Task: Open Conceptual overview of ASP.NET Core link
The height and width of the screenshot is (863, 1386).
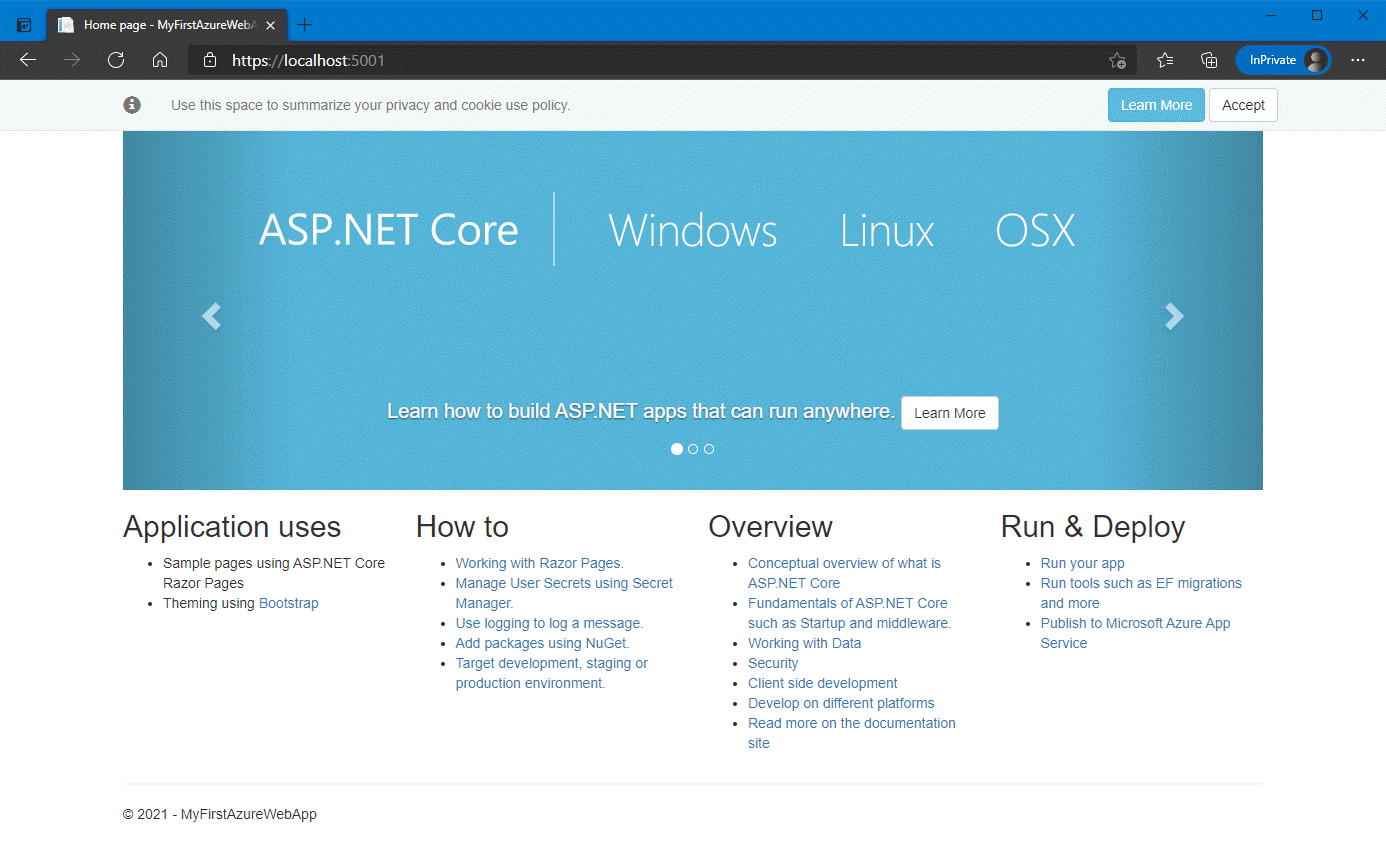Action: pos(844,573)
